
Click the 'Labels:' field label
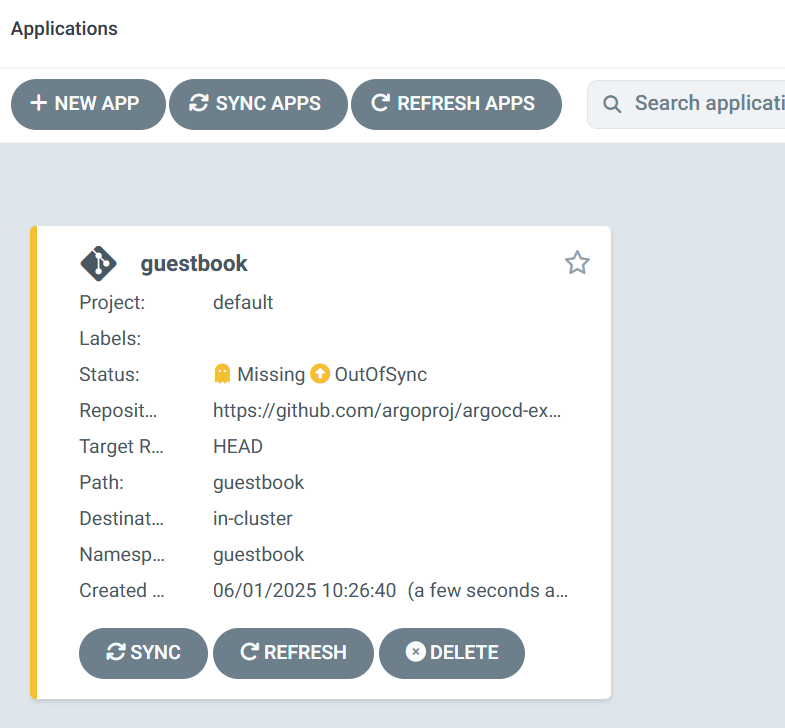pos(110,338)
